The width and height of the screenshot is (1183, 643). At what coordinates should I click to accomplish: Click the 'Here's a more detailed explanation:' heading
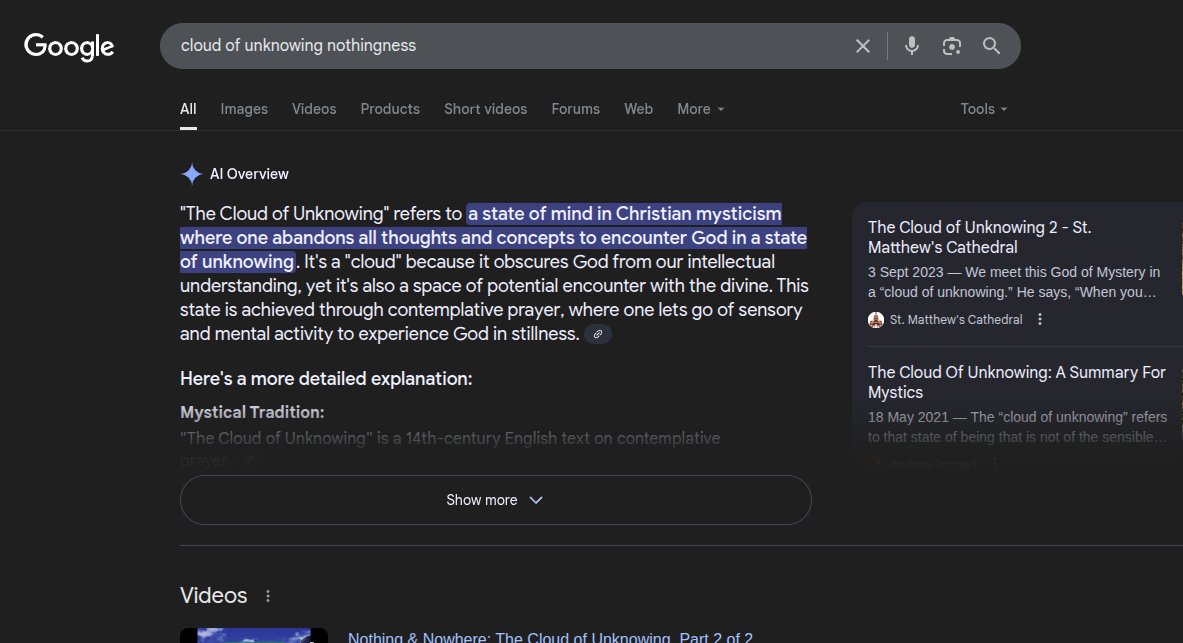(326, 379)
